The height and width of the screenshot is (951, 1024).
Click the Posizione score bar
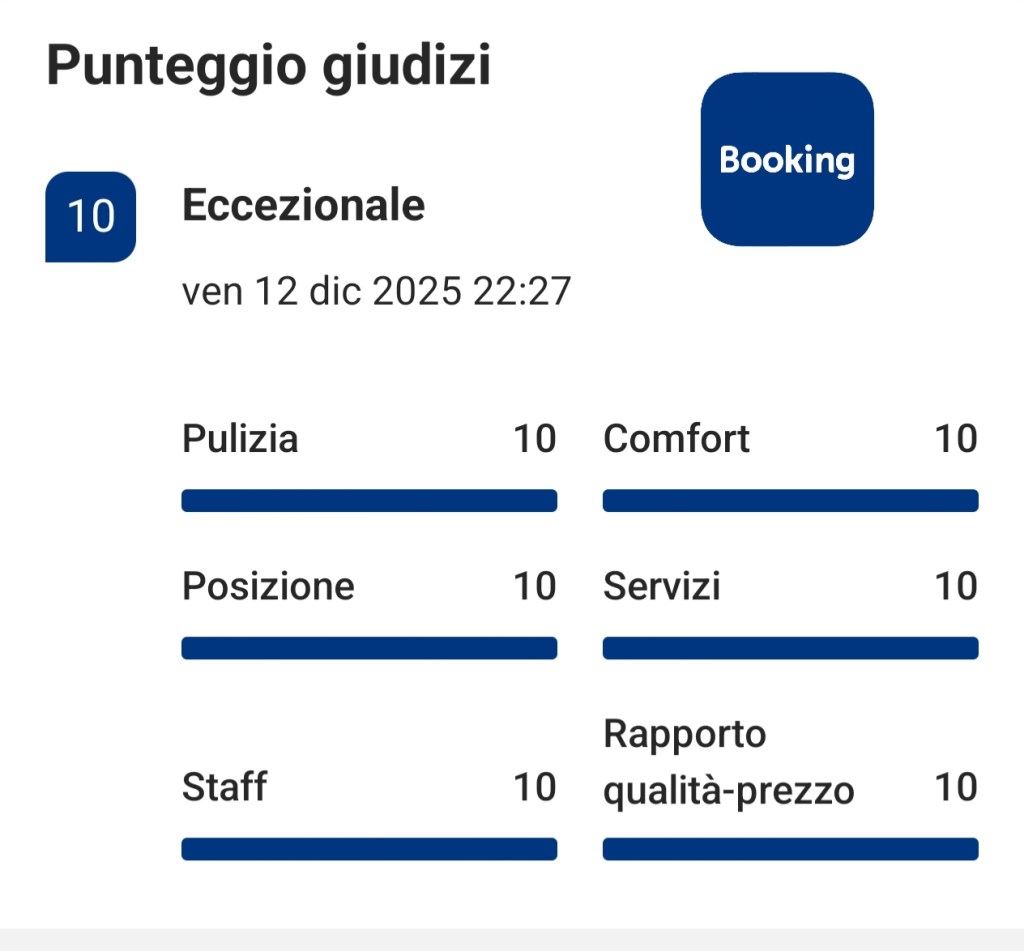(369, 648)
